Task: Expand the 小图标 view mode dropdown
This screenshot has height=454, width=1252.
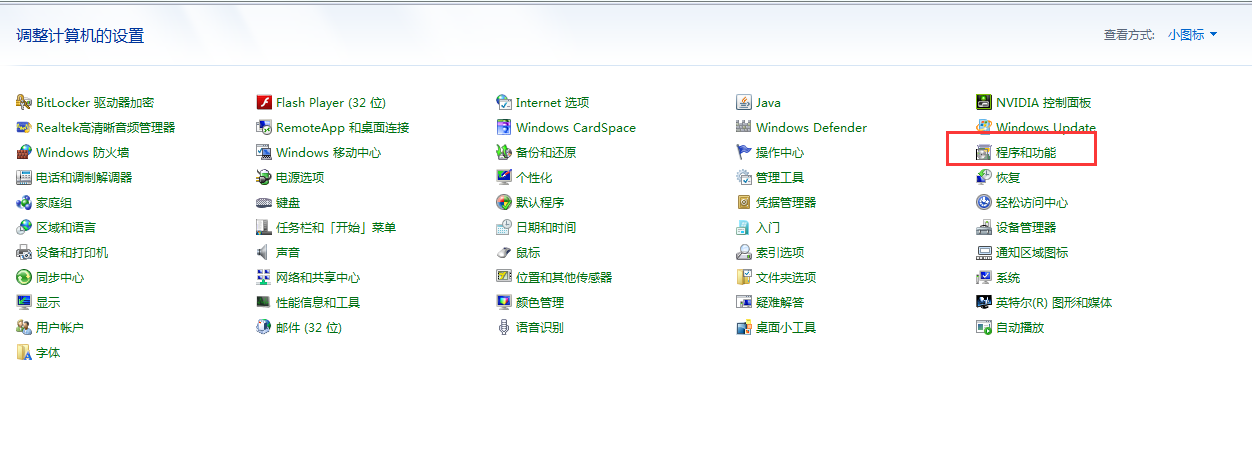Action: [x=1192, y=35]
